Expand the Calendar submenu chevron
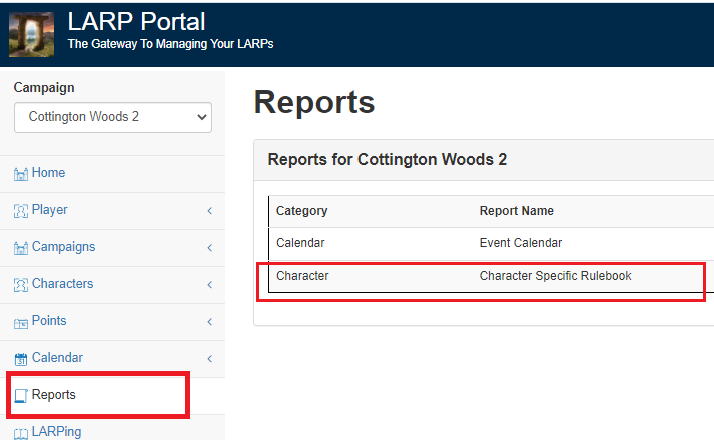Screen dimensions: 714x440 (209, 359)
